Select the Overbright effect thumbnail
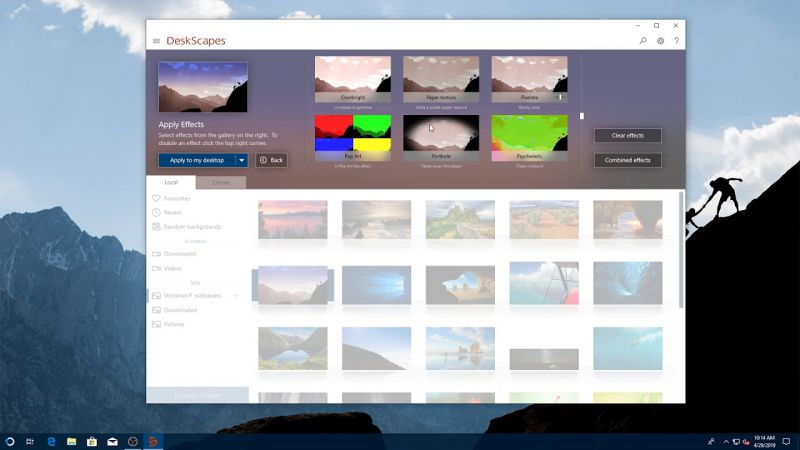The width and height of the screenshot is (800, 450). click(x=353, y=79)
